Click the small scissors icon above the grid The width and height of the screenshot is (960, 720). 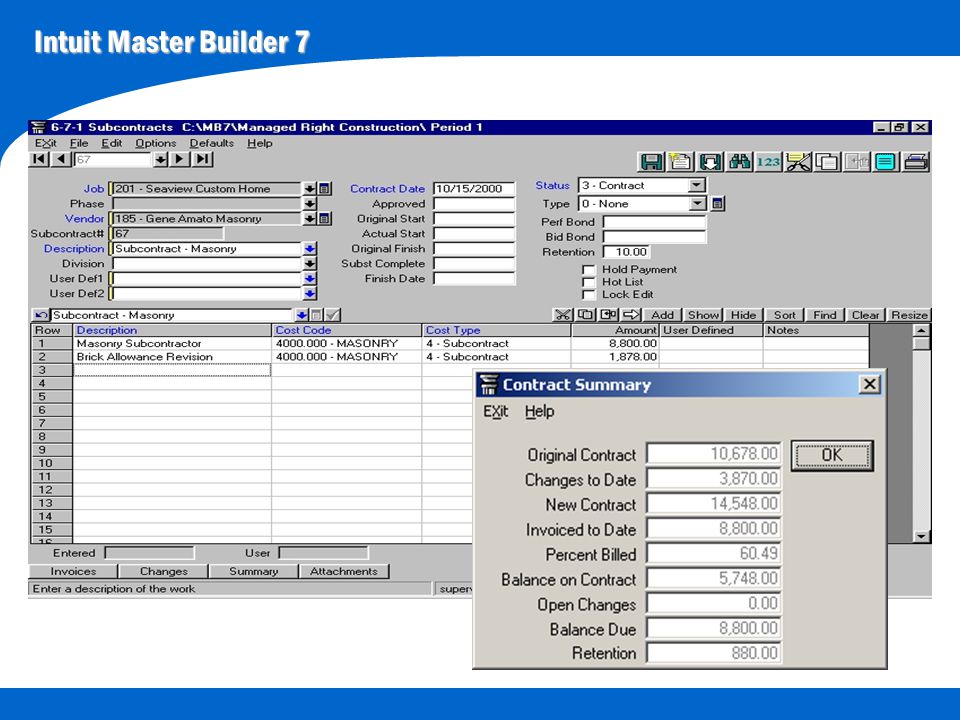pos(563,315)
